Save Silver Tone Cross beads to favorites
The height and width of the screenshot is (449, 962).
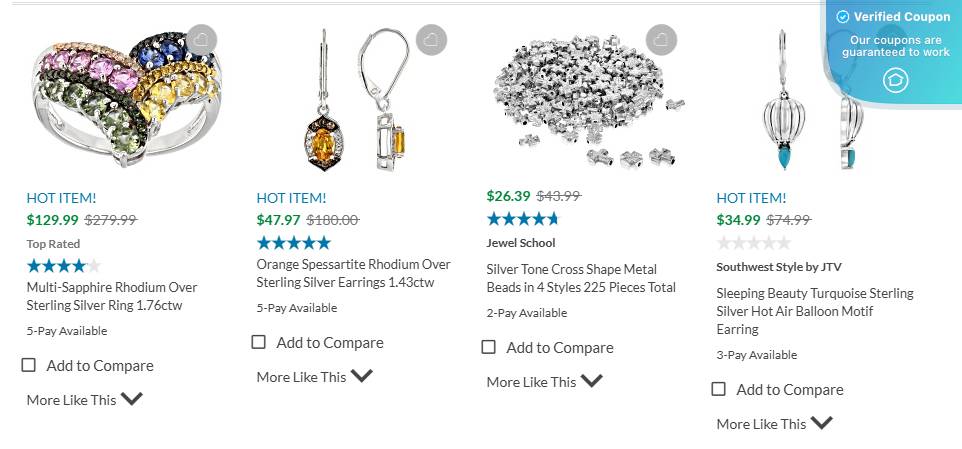[x=661, y=40]
